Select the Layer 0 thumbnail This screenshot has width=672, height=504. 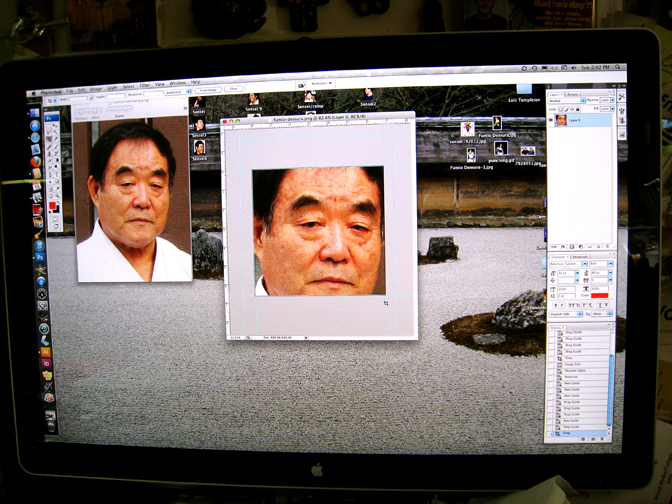point(561,120)
